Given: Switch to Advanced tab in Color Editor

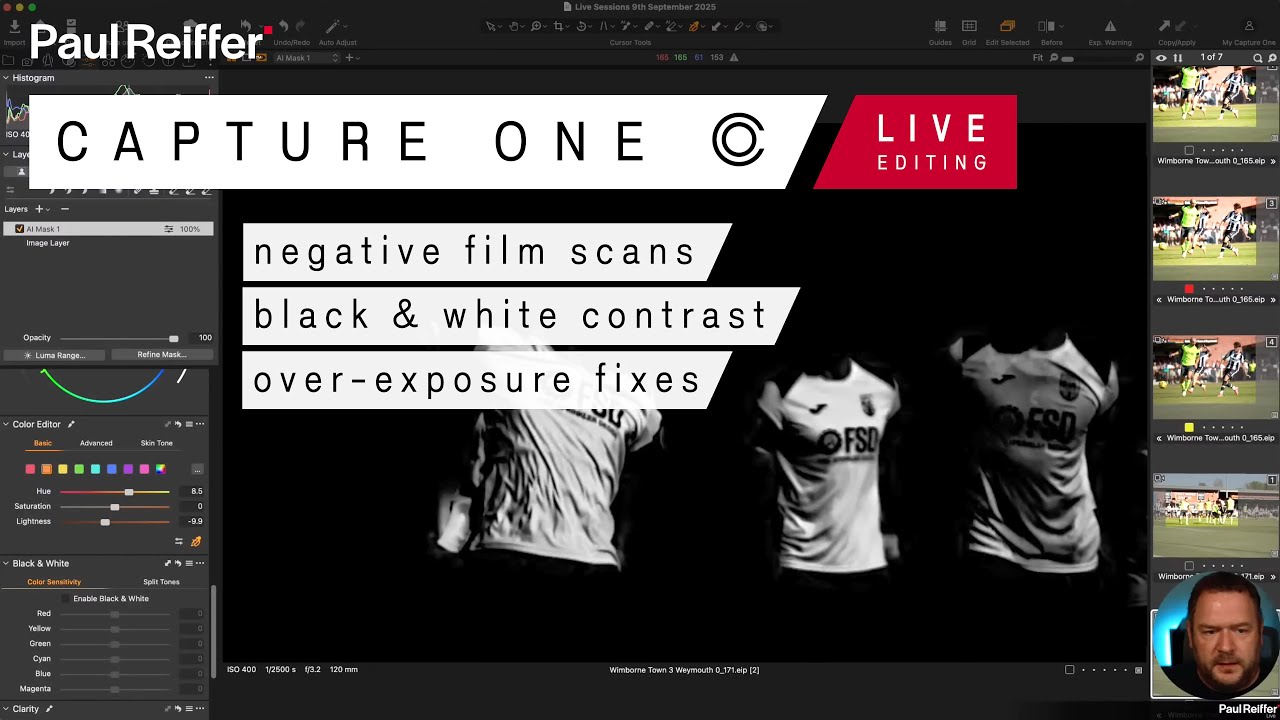Looking at the screenshot, I should point(96,443).
